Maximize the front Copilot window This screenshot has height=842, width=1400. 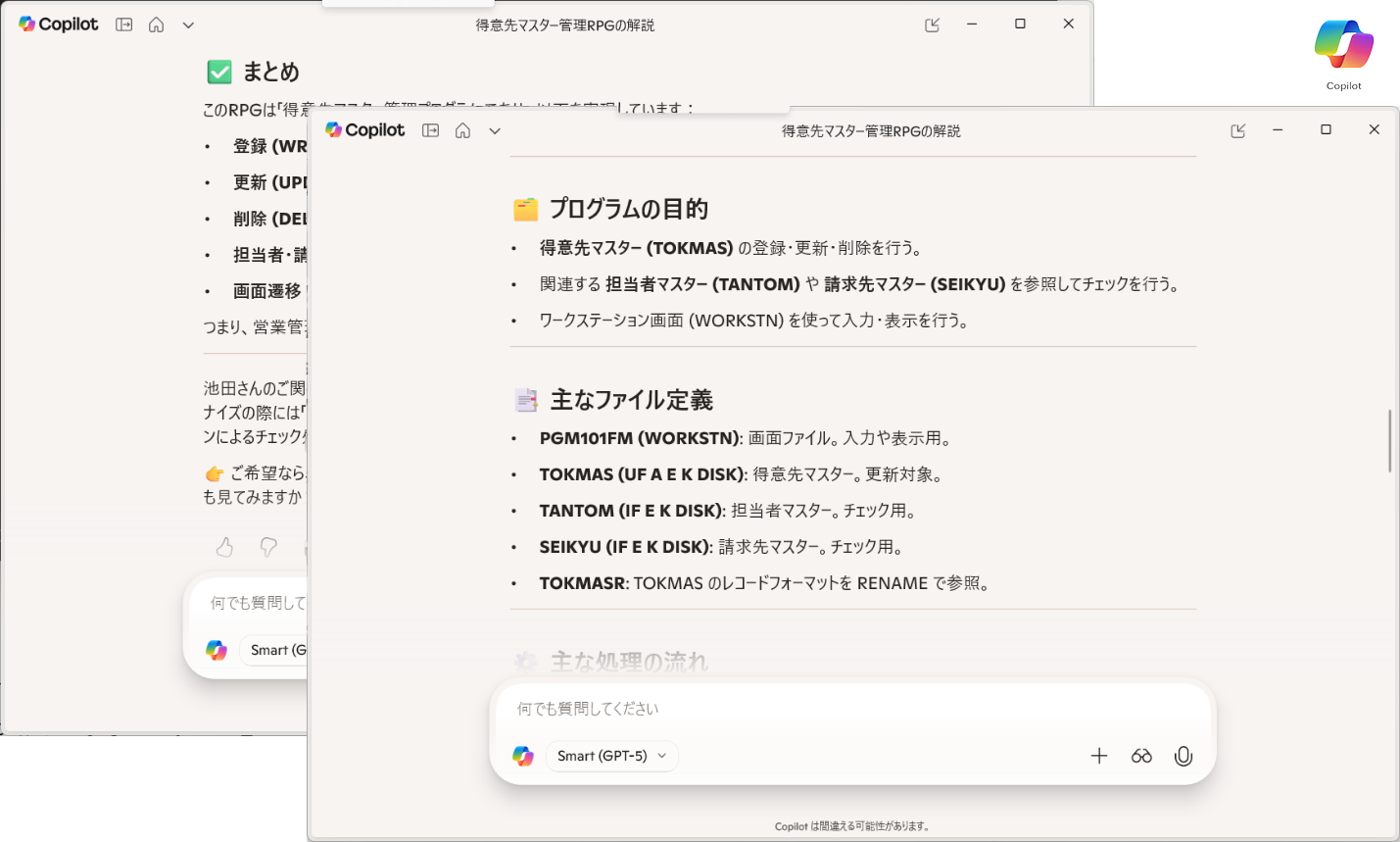pos(1326,129)
